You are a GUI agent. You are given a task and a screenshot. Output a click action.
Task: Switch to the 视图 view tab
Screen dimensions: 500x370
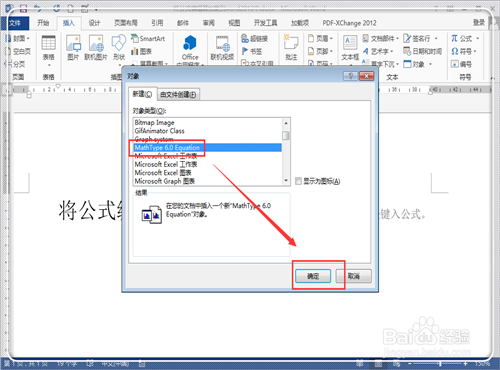(x=234, y=23)
